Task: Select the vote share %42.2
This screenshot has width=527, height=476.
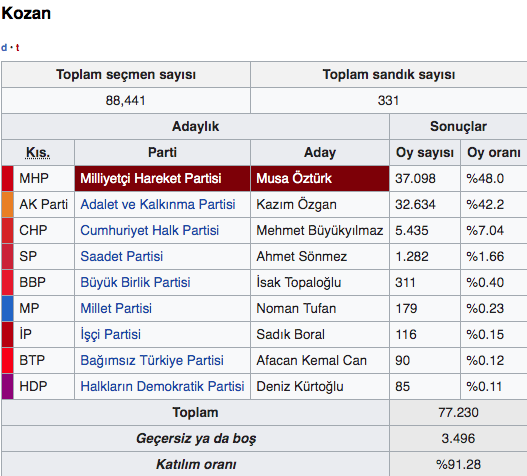Action: pos(485,204)
